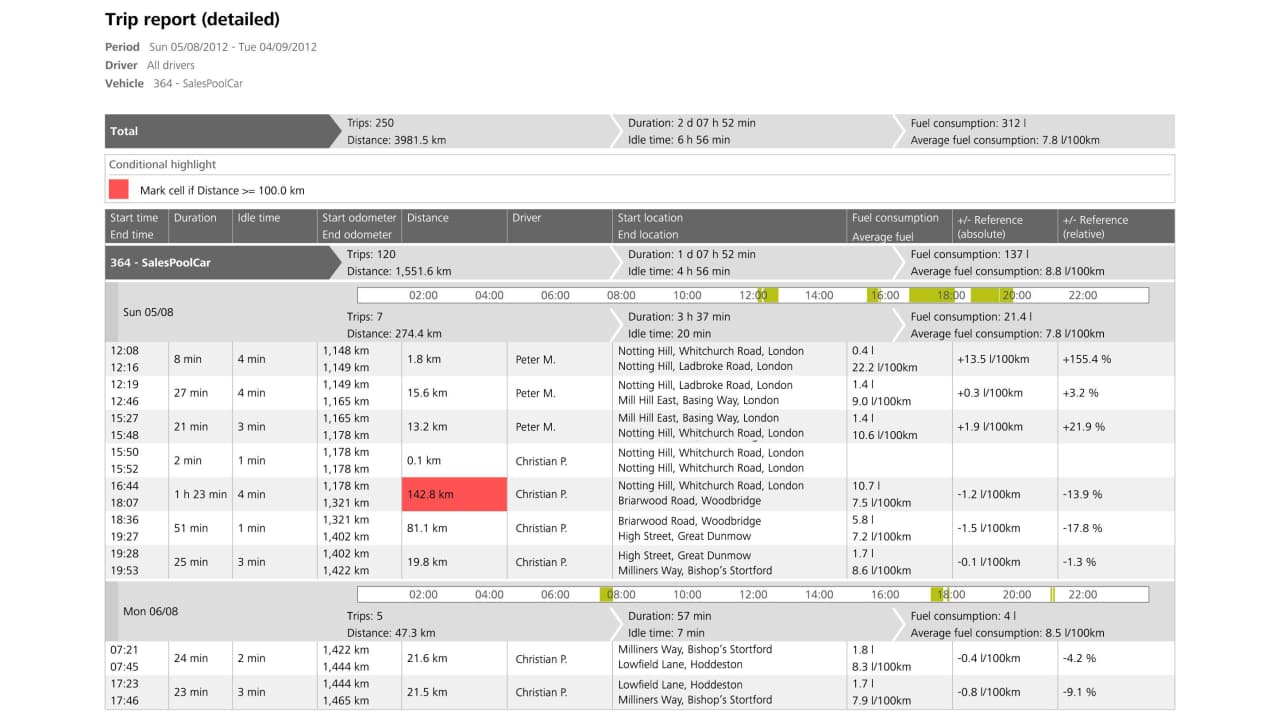Click driver Peter M. on the 12:19 trip

point(533,392)
